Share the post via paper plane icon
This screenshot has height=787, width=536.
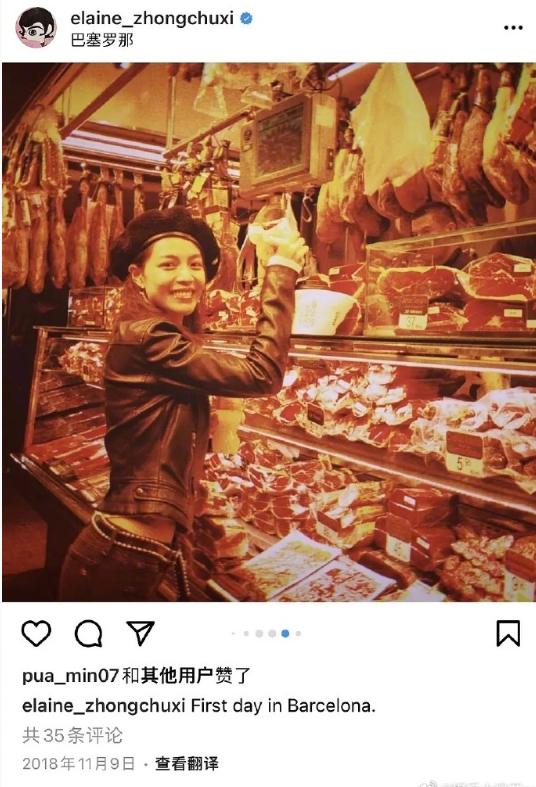[141, 633]
